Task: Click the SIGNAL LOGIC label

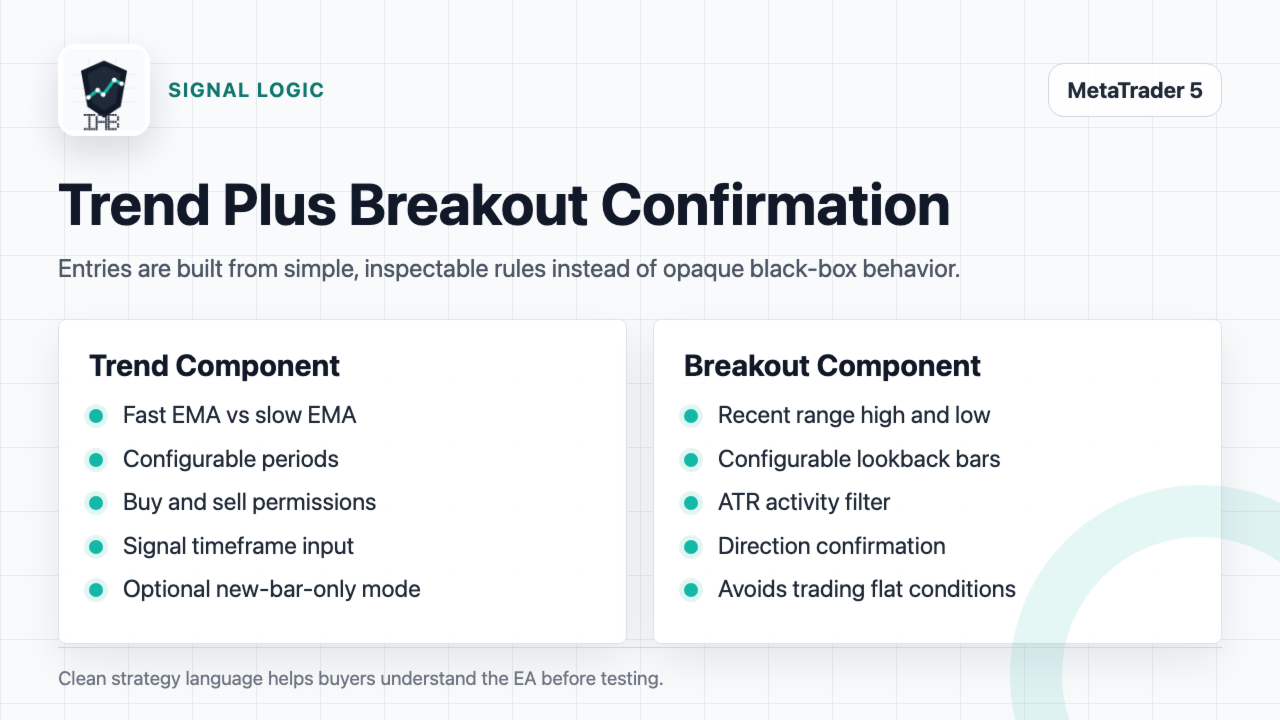Action: [x=246, y=90]
